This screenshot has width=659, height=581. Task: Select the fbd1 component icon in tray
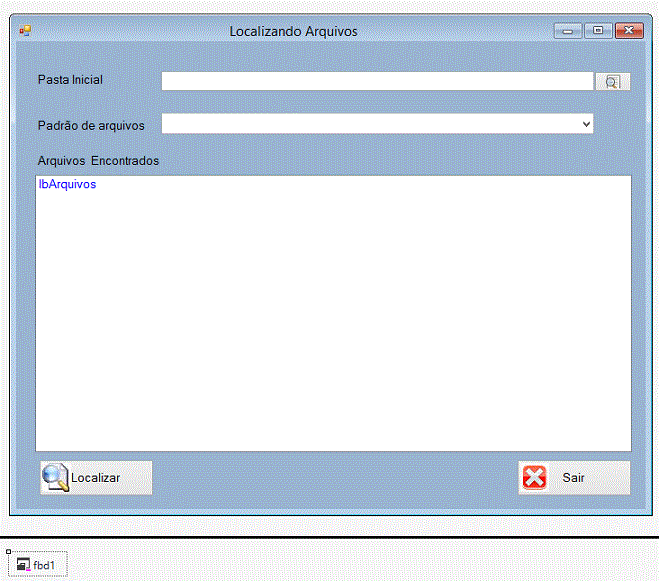23,565
